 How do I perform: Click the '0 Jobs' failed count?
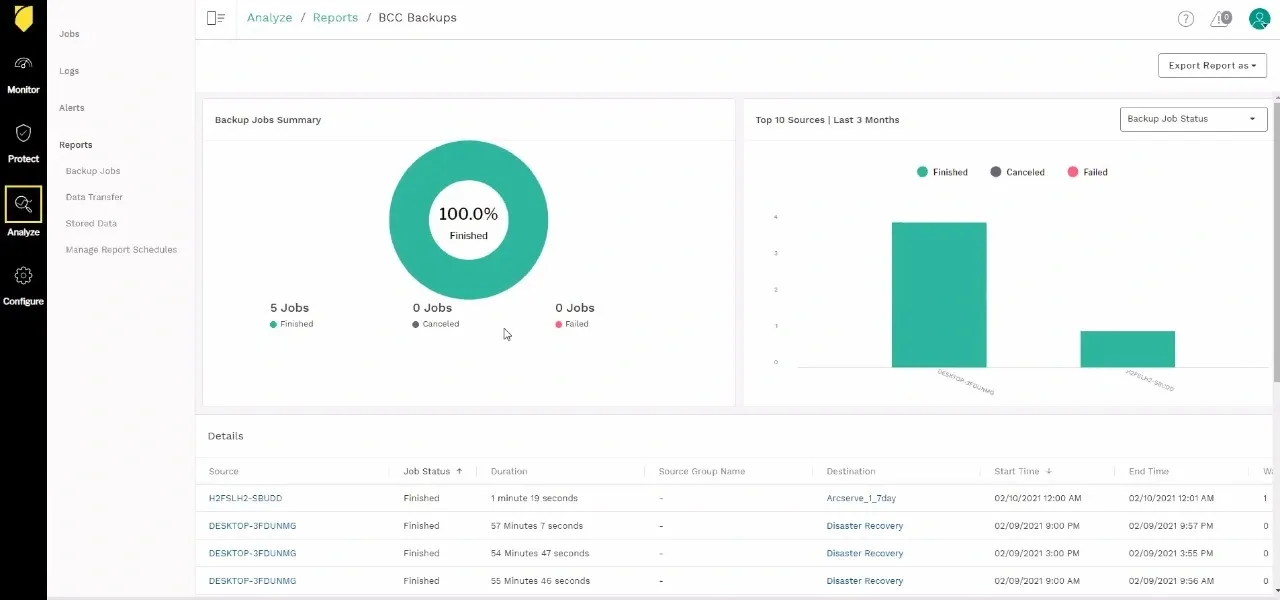coord(575,308)
